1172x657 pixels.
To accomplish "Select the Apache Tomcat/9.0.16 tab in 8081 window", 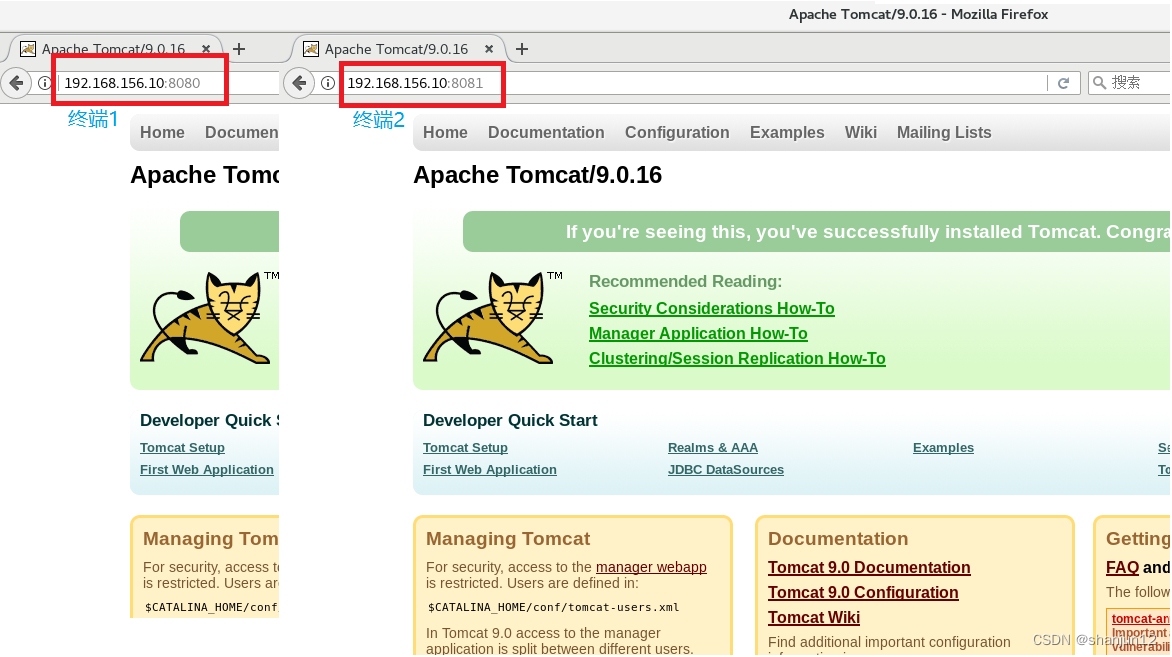I will pos(399,49).
